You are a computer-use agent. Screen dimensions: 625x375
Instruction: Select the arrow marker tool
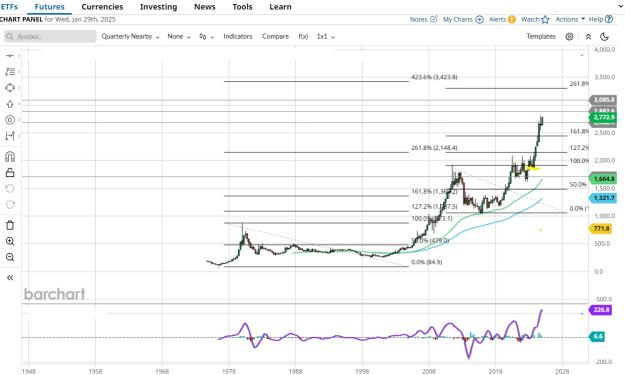(10, 104)
